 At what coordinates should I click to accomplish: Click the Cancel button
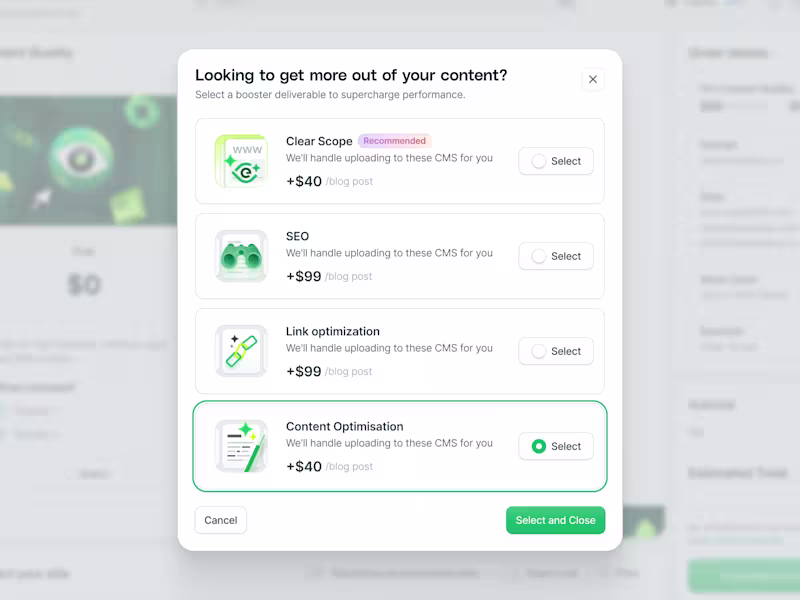[x=220, y=520]
